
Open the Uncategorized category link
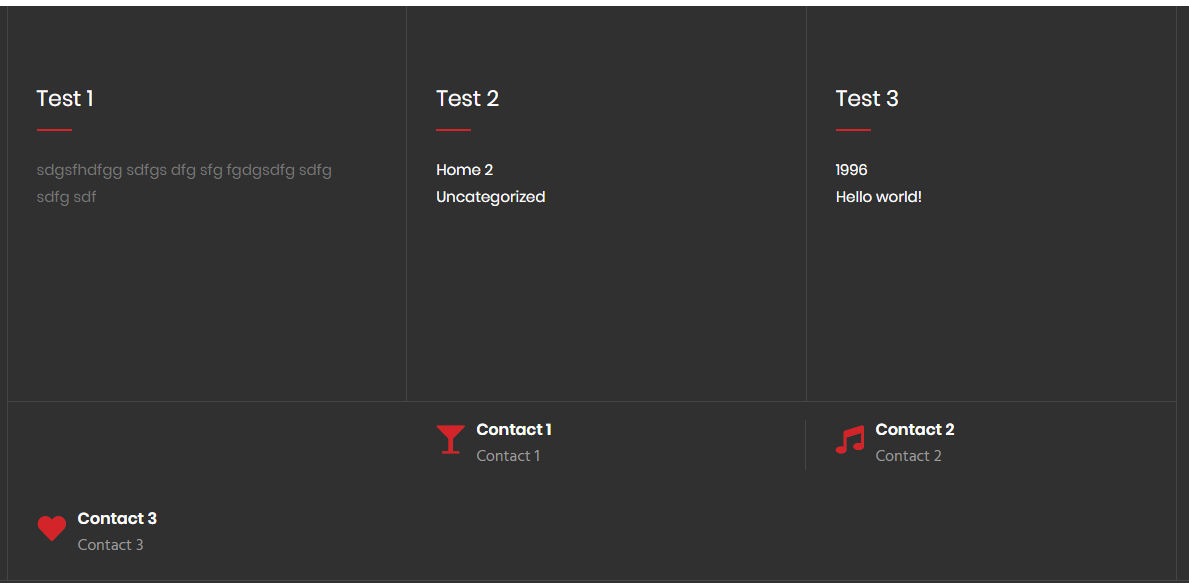(x=491, y=197)
